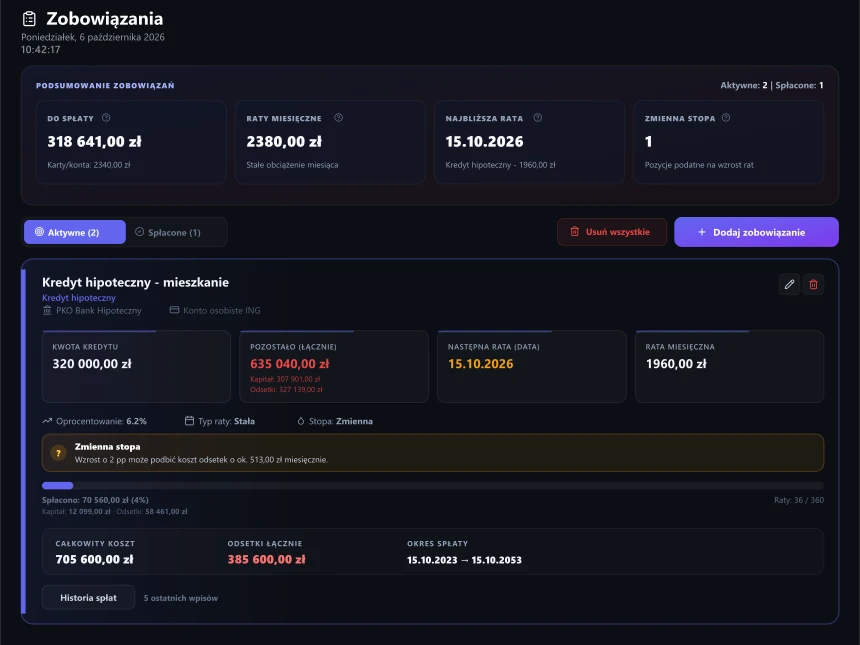Viewport: 860px width, 645px height.
Task: Click help icon next to Zmienna stopa
Action: pyautogui.click(x=726, y=117)
